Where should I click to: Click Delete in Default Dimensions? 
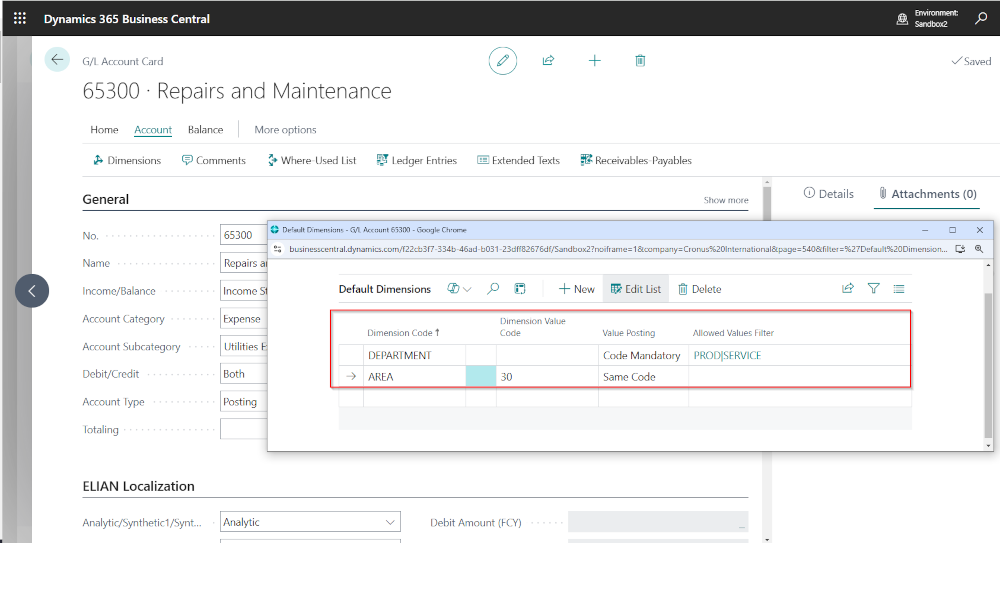point(700,289)
